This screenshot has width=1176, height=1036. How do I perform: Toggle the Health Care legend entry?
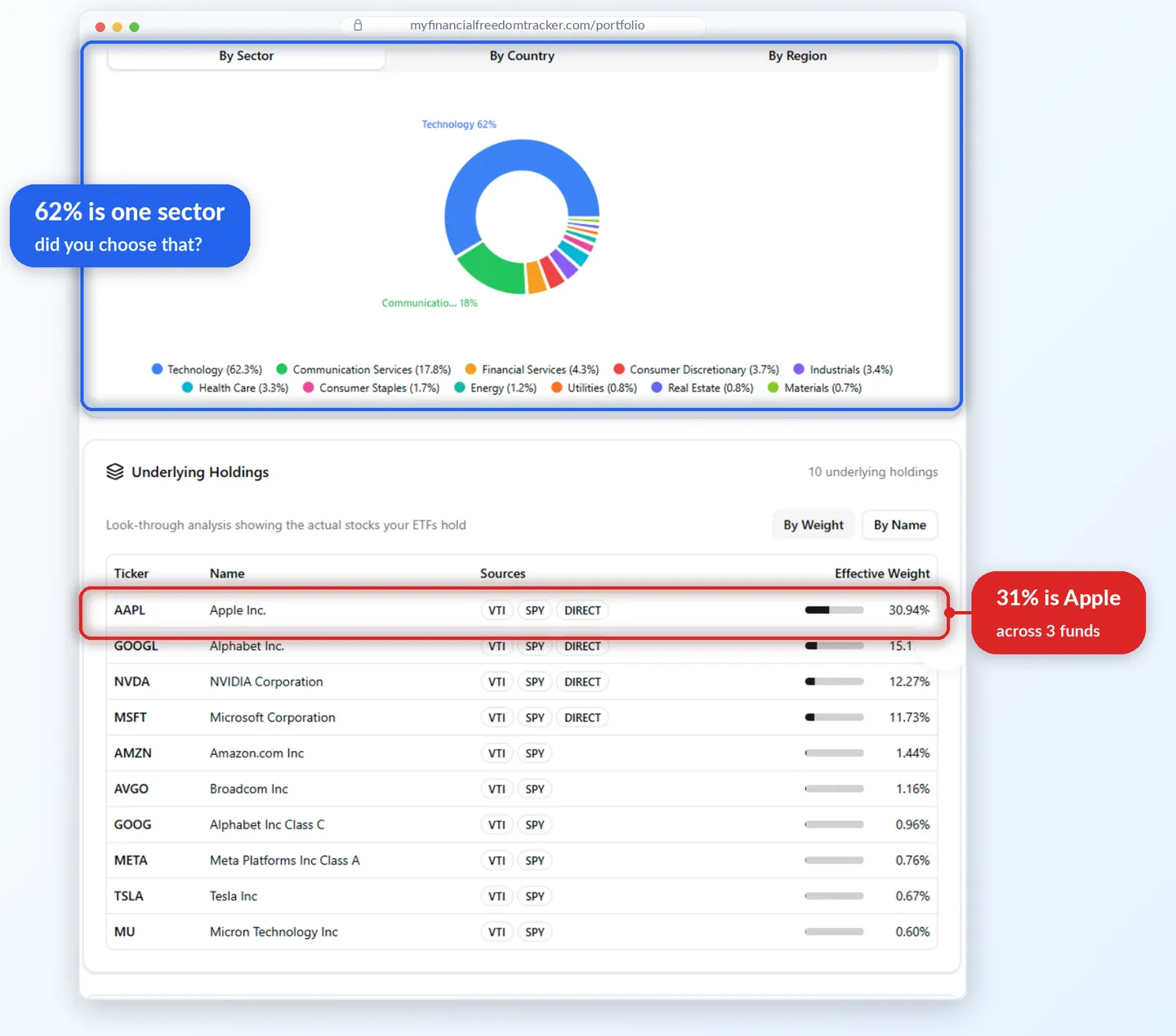pos(235,388)
